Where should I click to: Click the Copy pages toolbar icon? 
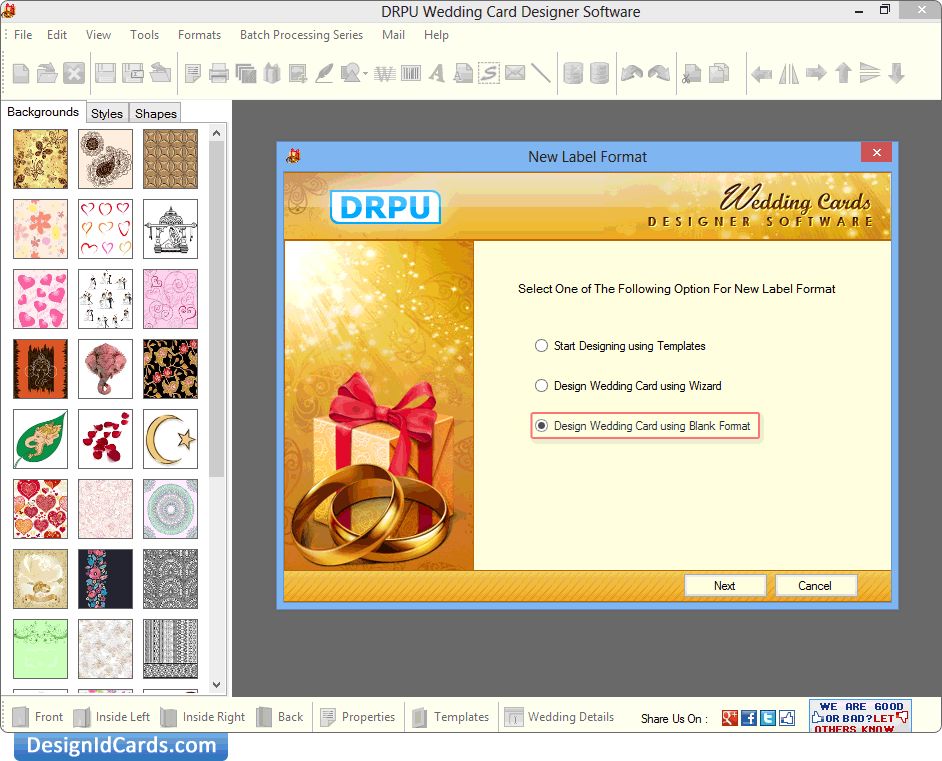pos(719,73)
